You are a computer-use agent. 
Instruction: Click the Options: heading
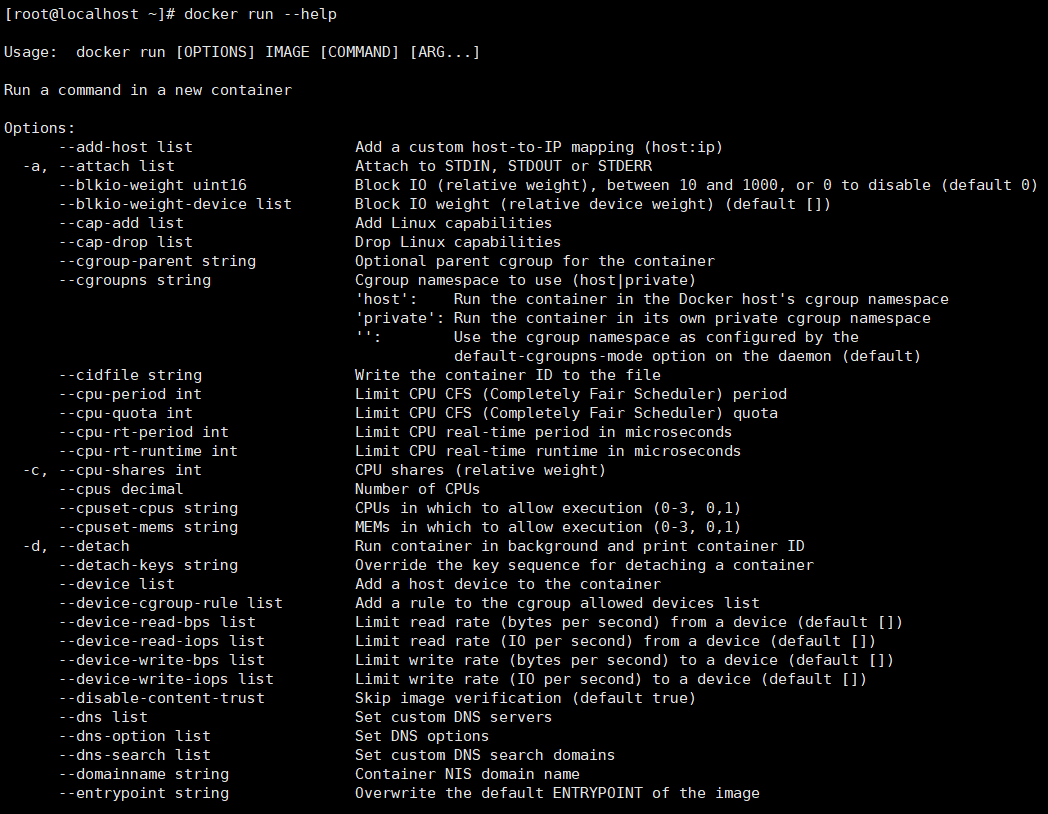click(39, 128)
